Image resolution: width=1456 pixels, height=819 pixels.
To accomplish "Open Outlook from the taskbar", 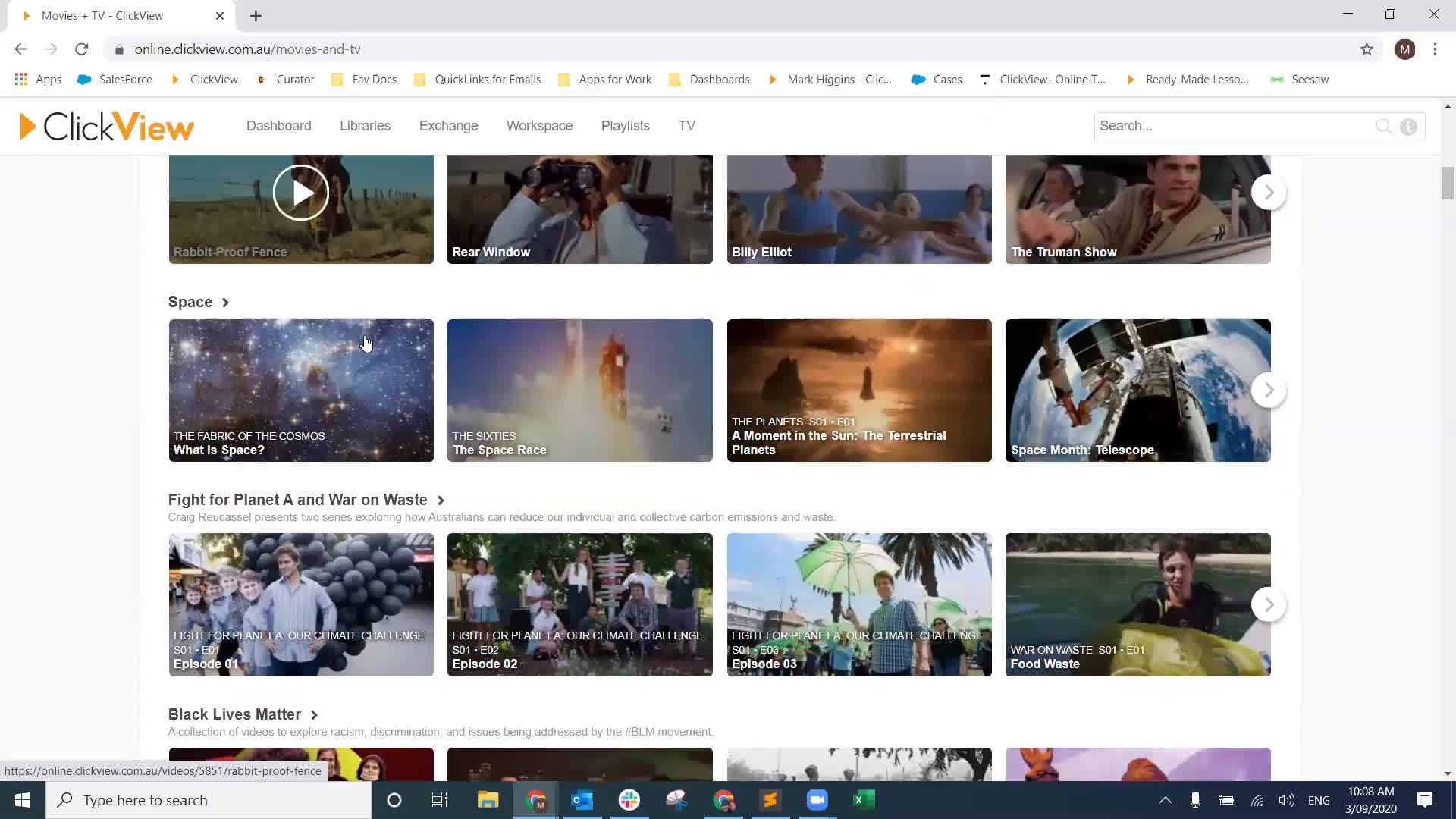I will [x=582, y=800].
